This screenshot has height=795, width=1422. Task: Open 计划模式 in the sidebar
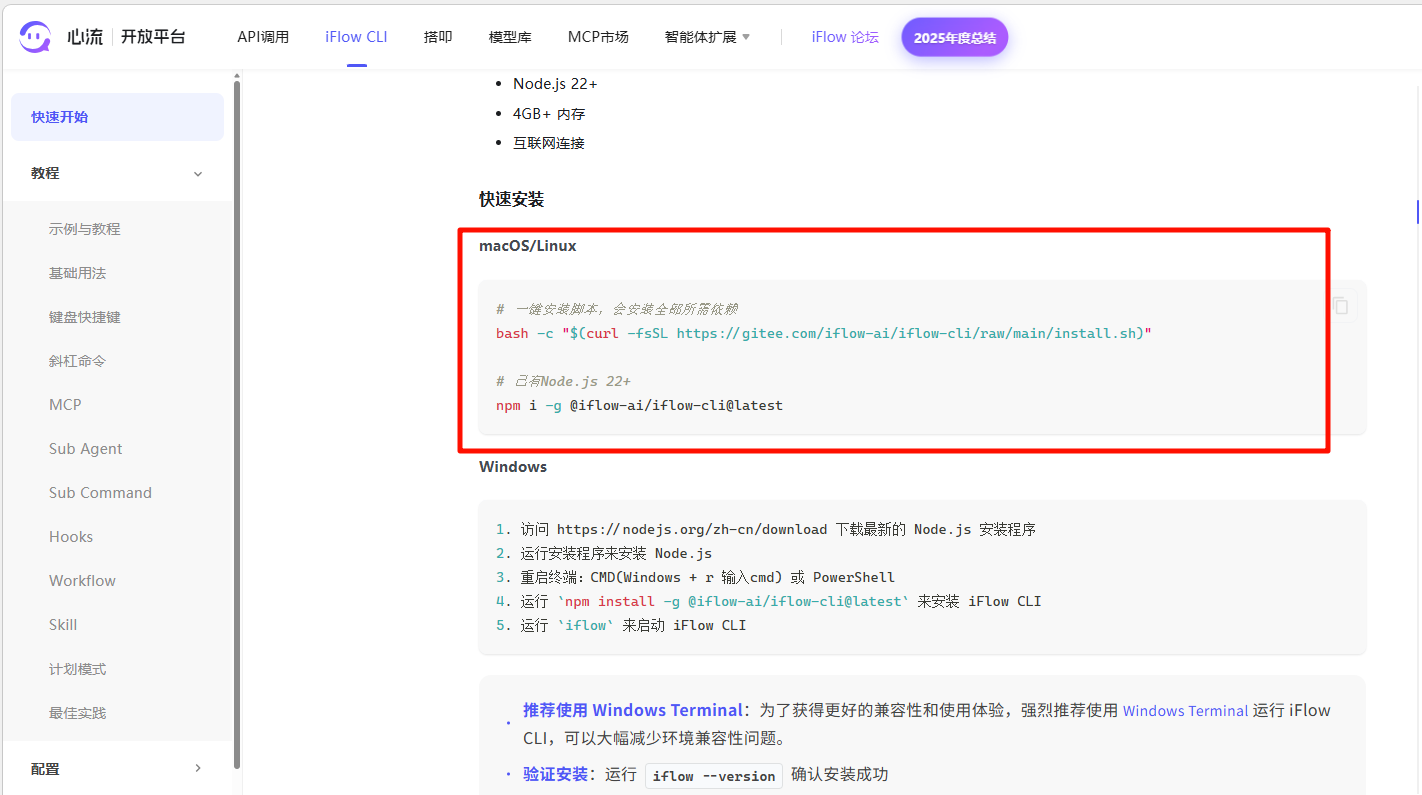78,669
